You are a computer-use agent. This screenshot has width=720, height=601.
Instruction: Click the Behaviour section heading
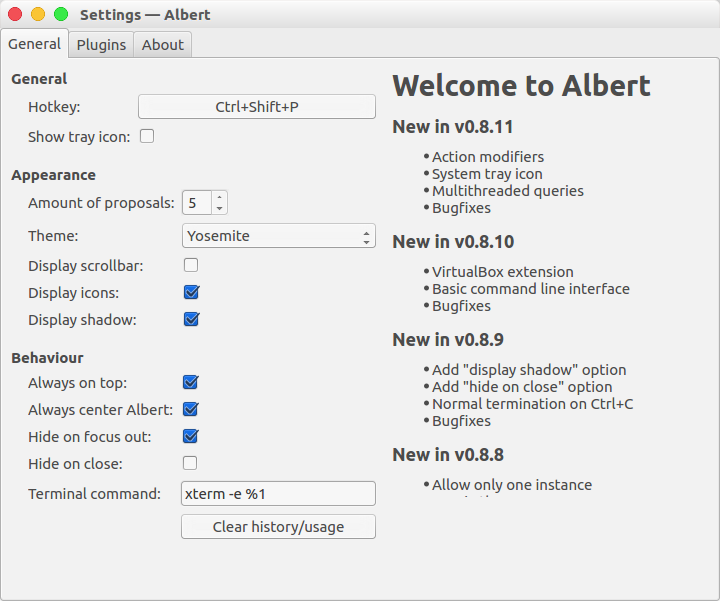[47, 358]
